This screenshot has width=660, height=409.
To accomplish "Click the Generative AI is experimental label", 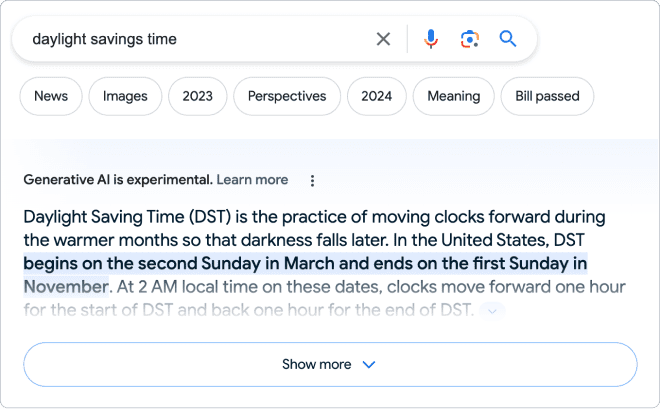I will pos(117,180).
